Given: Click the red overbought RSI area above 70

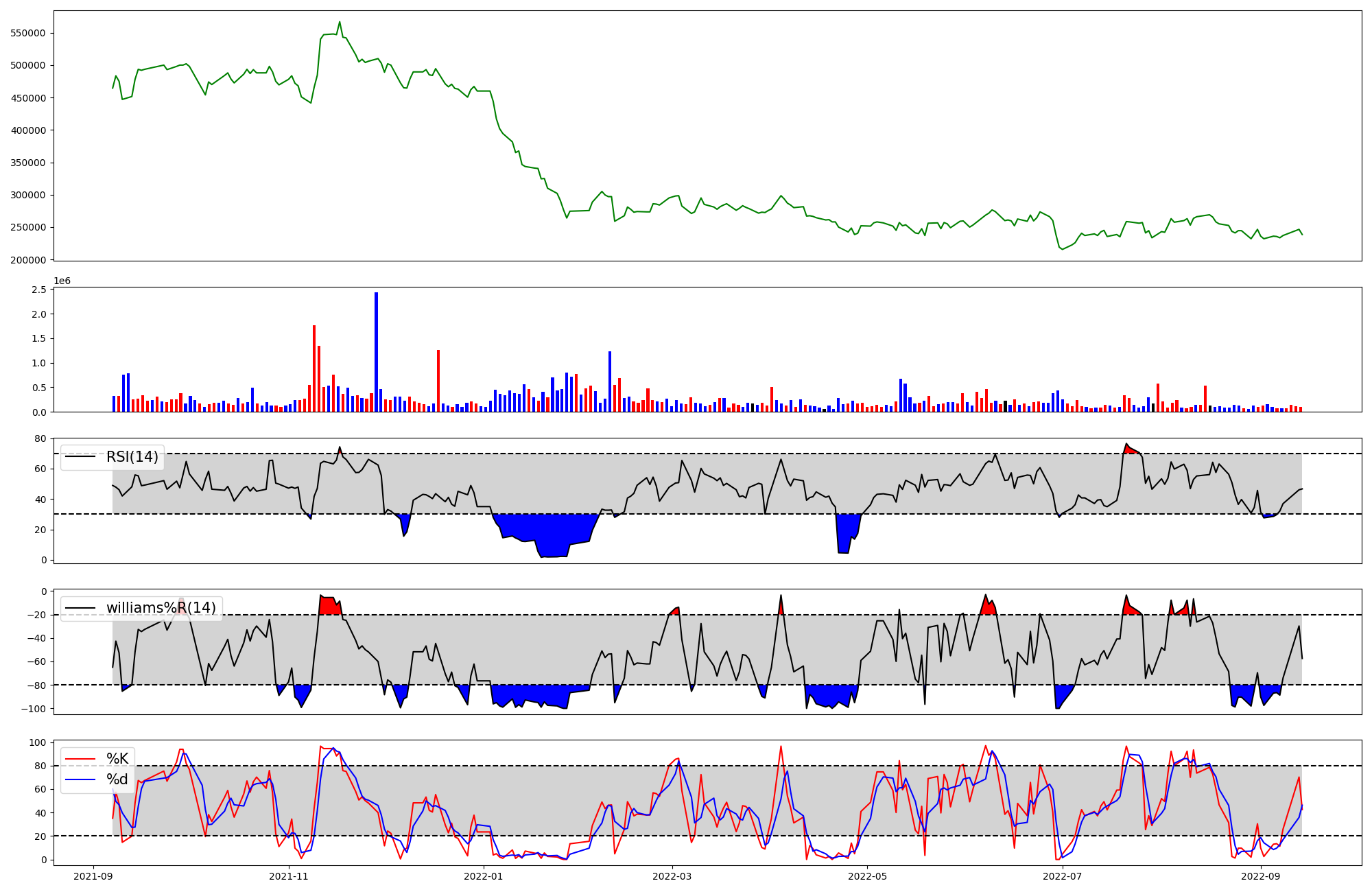Looking at the screenshot, I should tap(1129, 449).
